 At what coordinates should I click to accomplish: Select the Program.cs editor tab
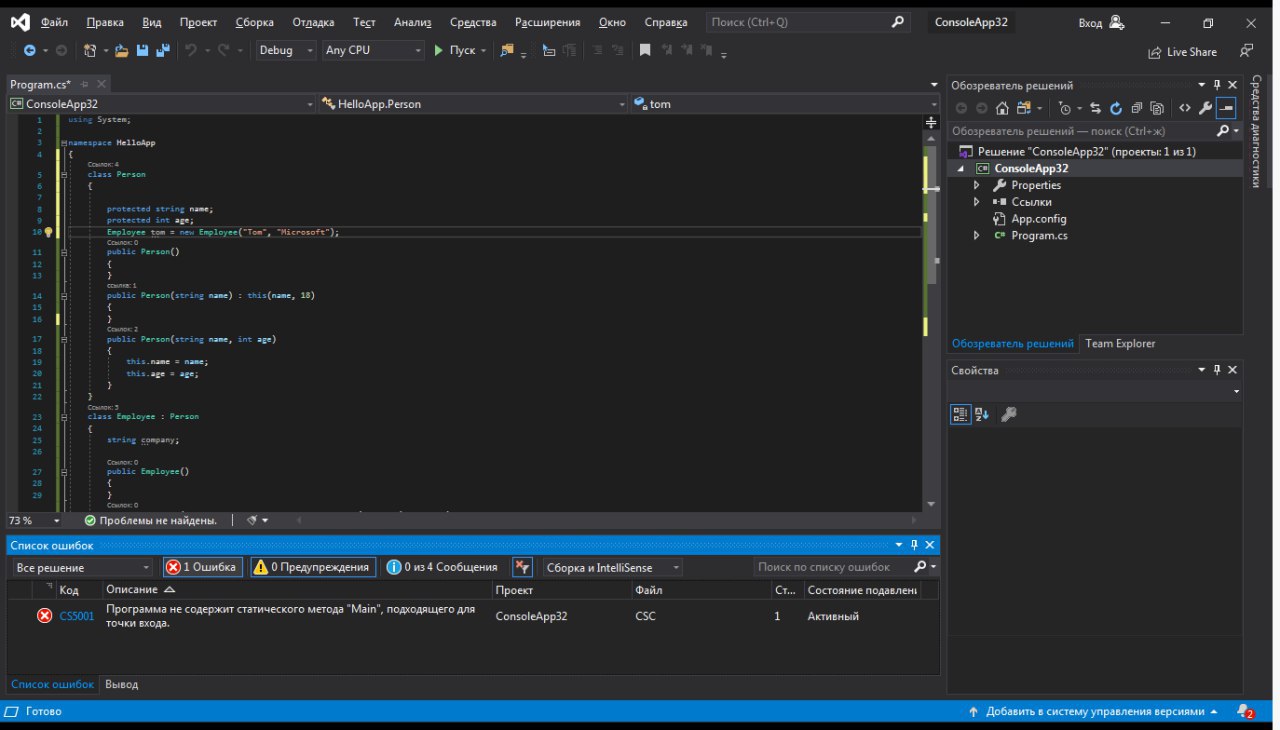pyautogui.click(x=40, y=85)
